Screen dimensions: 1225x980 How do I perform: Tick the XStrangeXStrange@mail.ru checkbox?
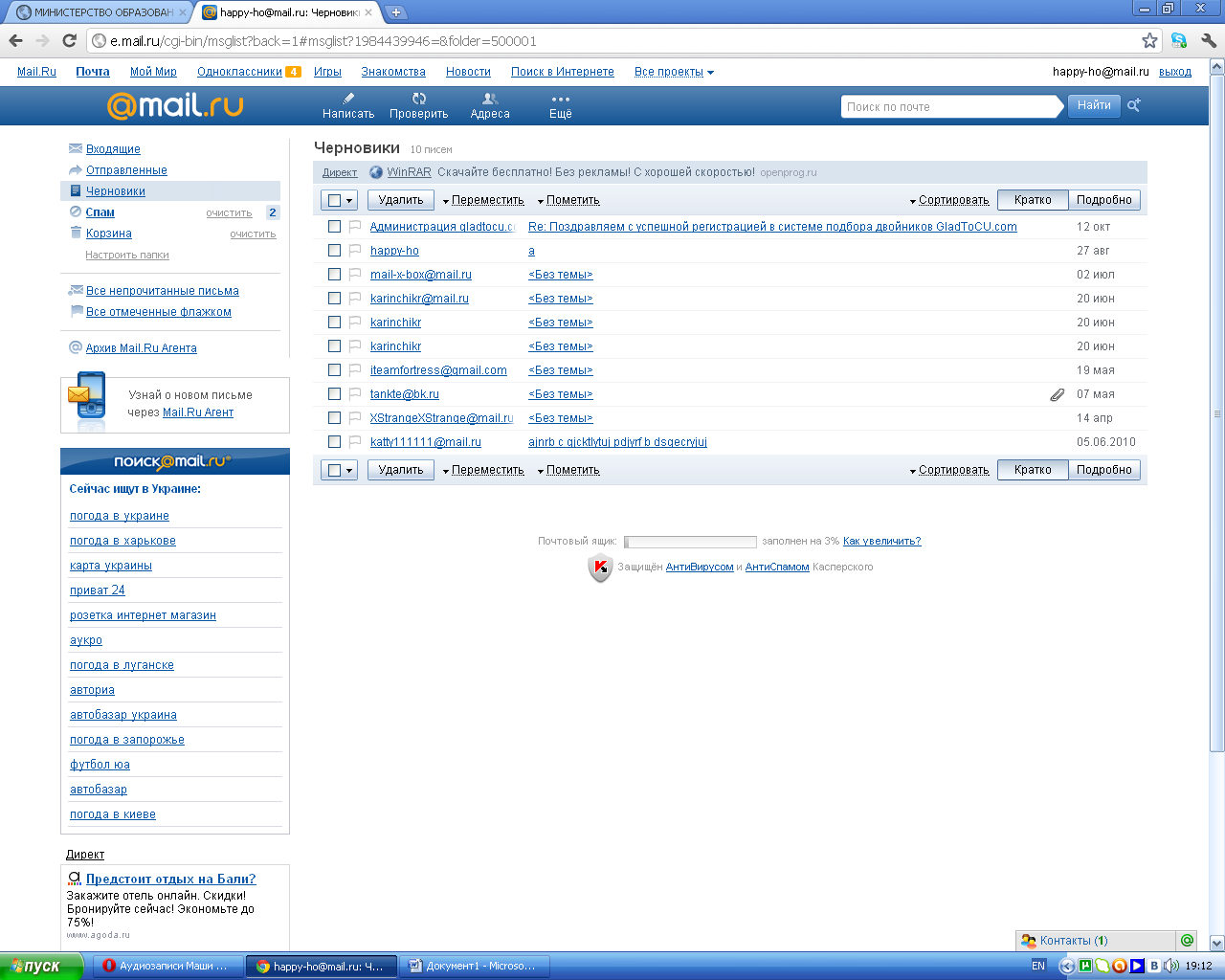point(334,417)
